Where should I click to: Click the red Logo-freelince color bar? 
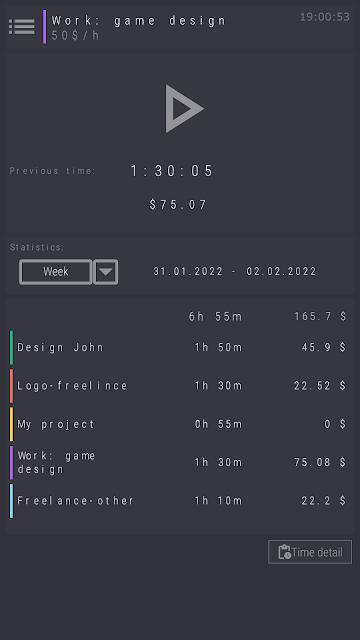(x=11, y=386)
